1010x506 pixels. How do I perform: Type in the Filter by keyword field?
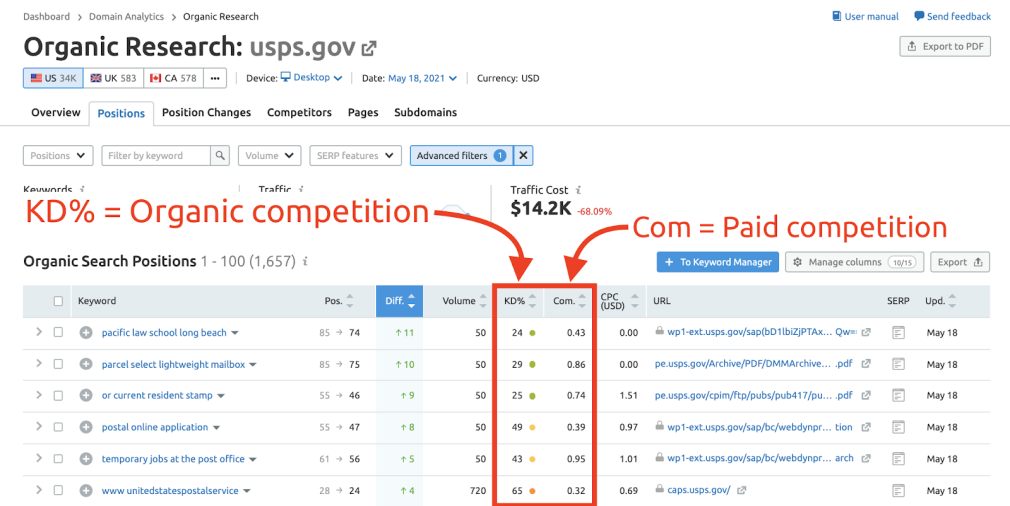pyautogui.click(x=156, y=156)
